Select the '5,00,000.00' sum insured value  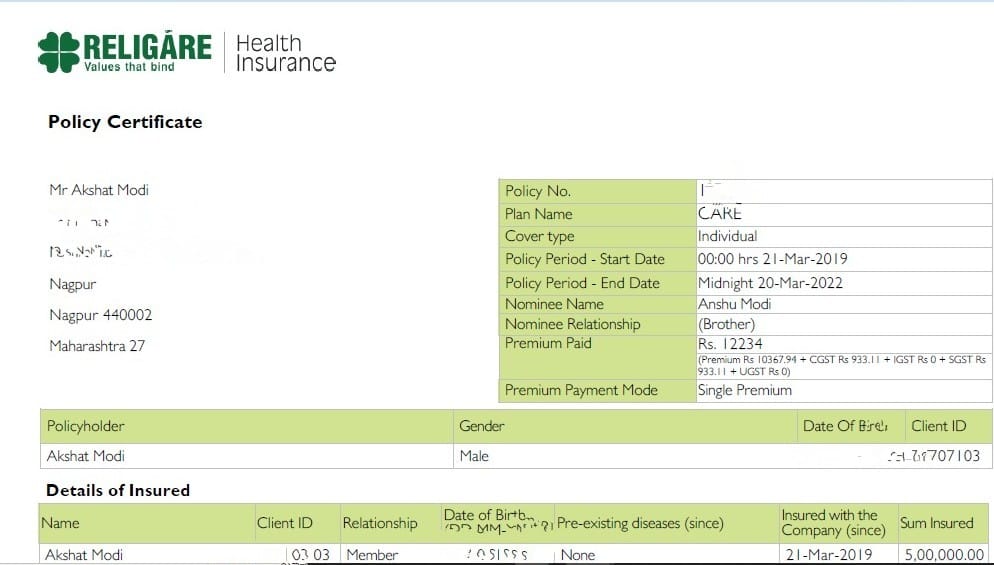pyautogui.click(x=945, y=555)
